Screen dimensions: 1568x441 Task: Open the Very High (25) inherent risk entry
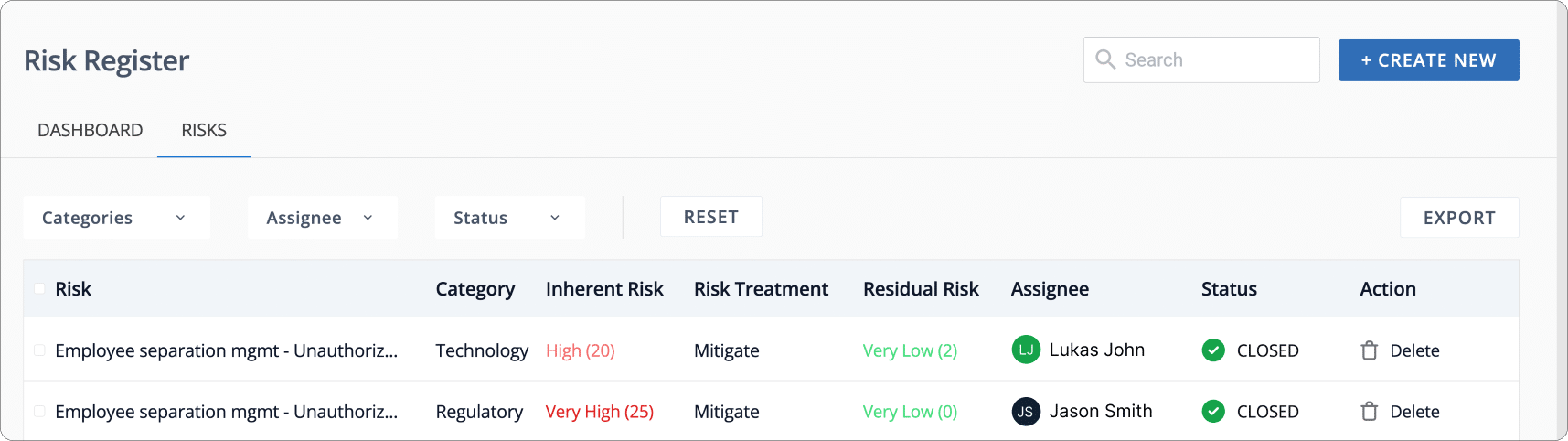click(x=600, y=412)
